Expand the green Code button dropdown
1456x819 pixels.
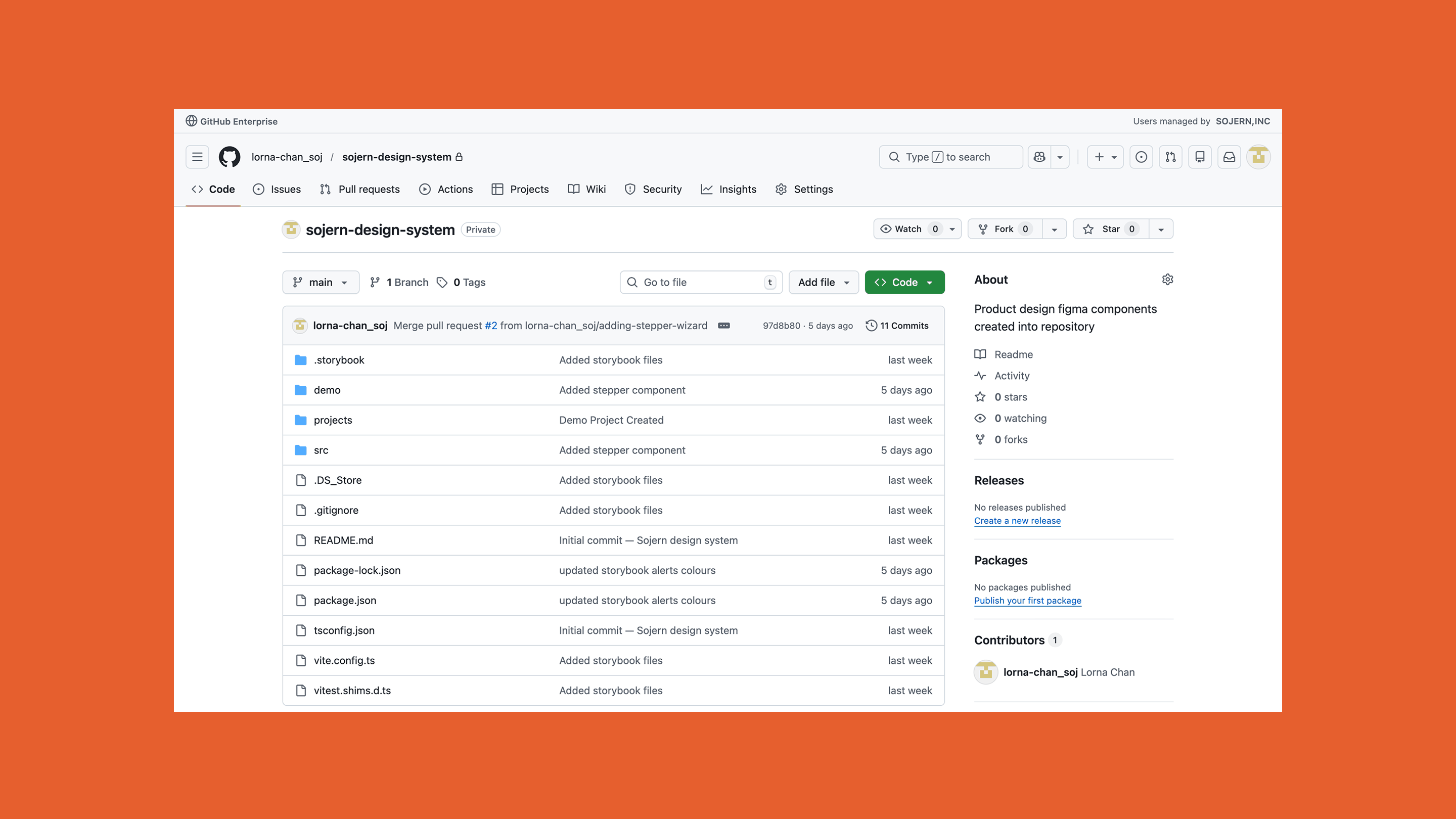(930, 282)
